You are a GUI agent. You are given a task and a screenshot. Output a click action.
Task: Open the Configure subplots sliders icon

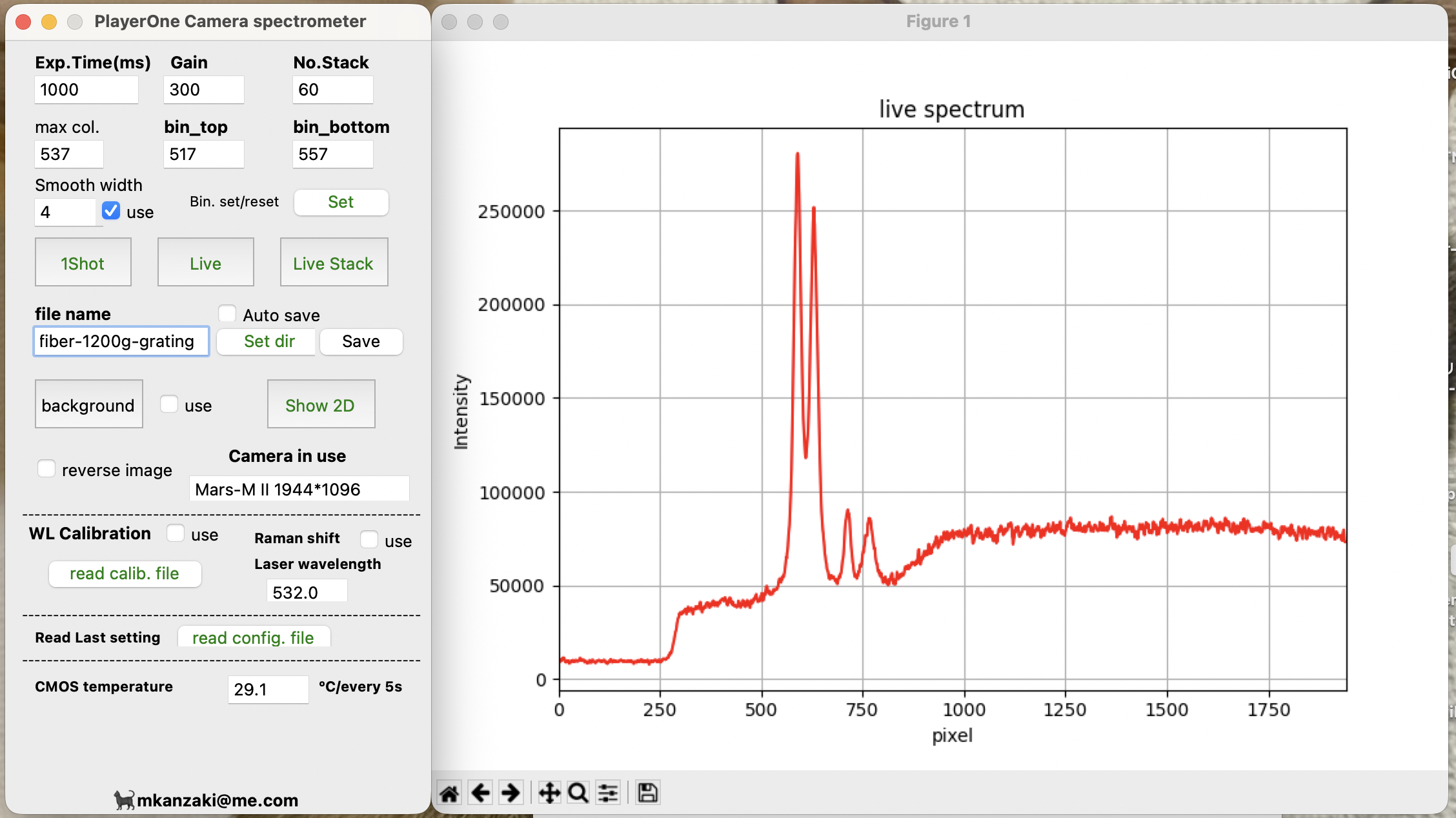pos(608,792)
